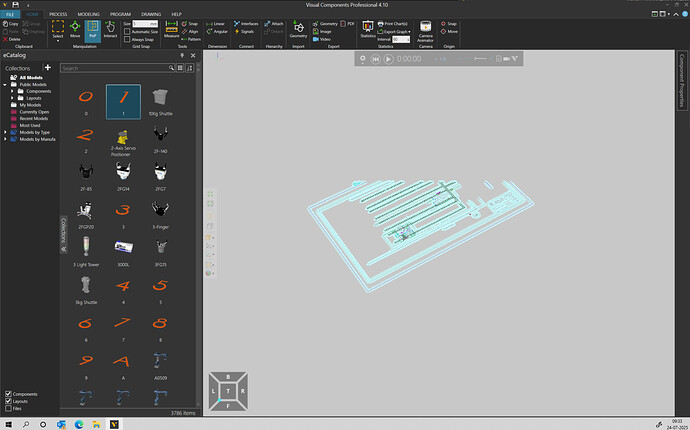Show Signals in Connect group
690x430 pixels.
click(x=244, y=32)
